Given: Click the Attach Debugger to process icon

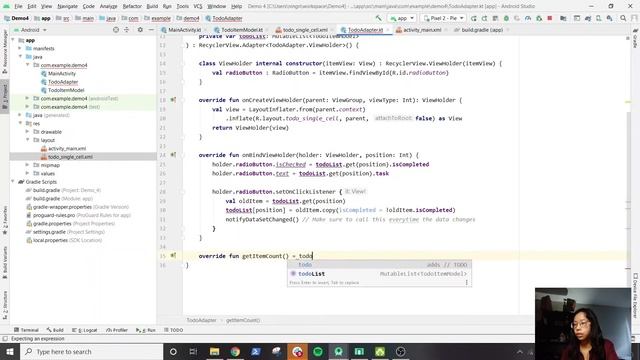Looking at the screenshot, I should click(x=539, y=18).
